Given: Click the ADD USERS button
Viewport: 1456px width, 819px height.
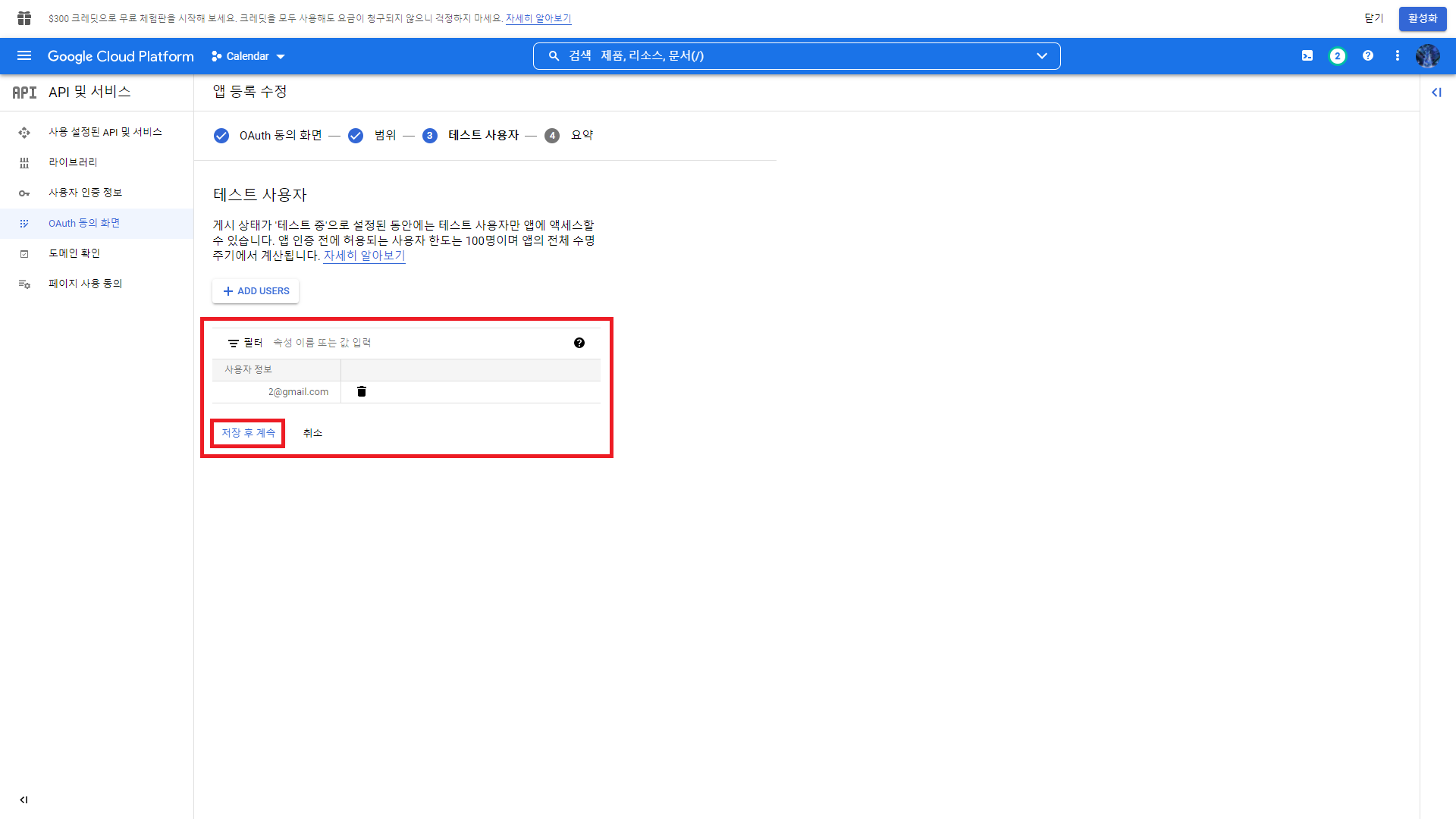Looking at the screenshot, I should tap(256, 291).
